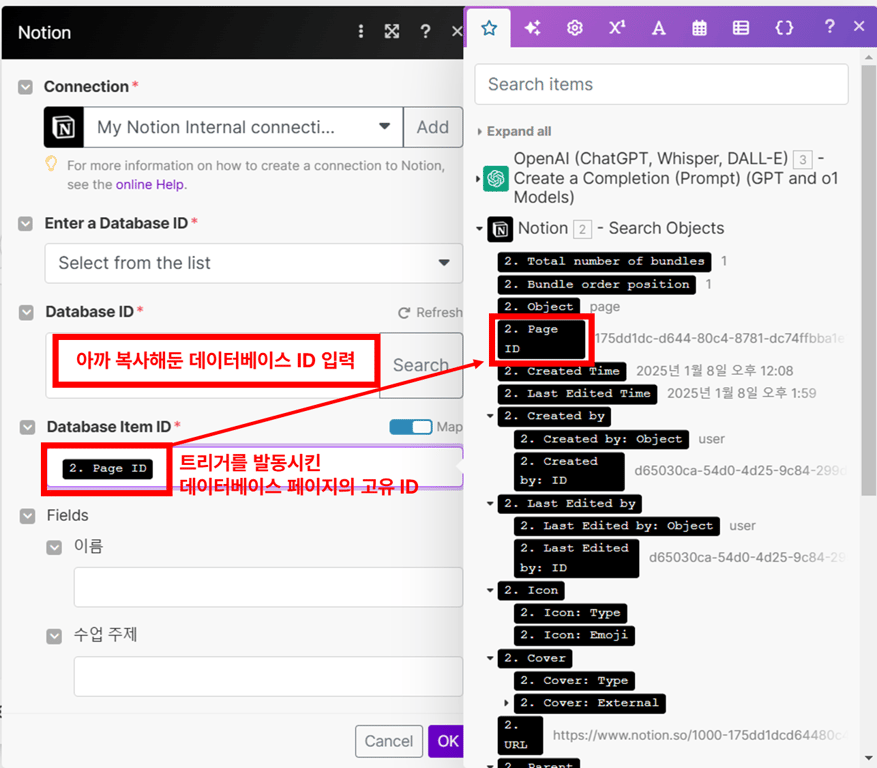Click the 이름 text input field
The height and width of the screenshot is (768, 877).
(x=268, y=587)
